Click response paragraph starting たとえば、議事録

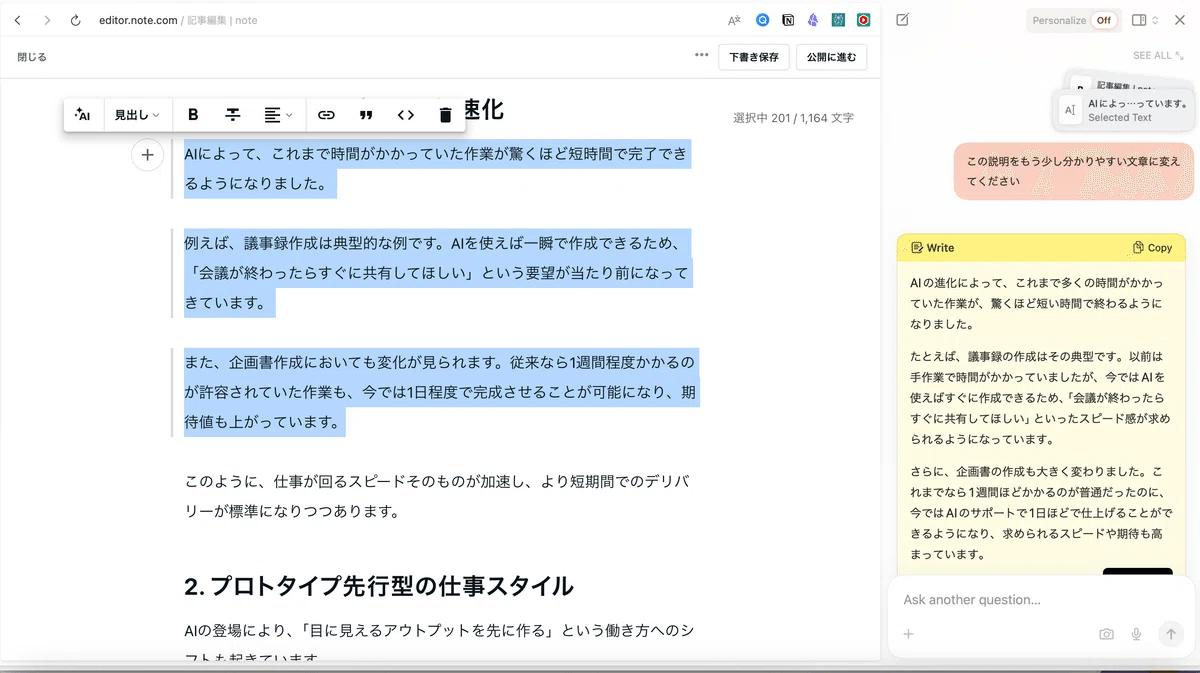[x=1040, y=397]
